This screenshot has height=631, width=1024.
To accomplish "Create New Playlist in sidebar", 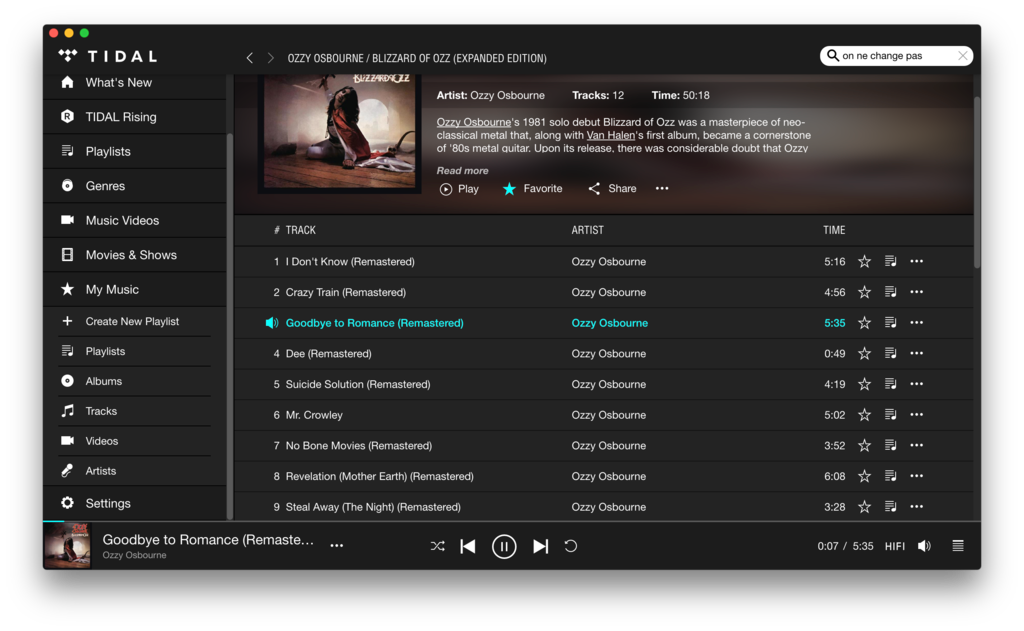I will tap(135, 321).
